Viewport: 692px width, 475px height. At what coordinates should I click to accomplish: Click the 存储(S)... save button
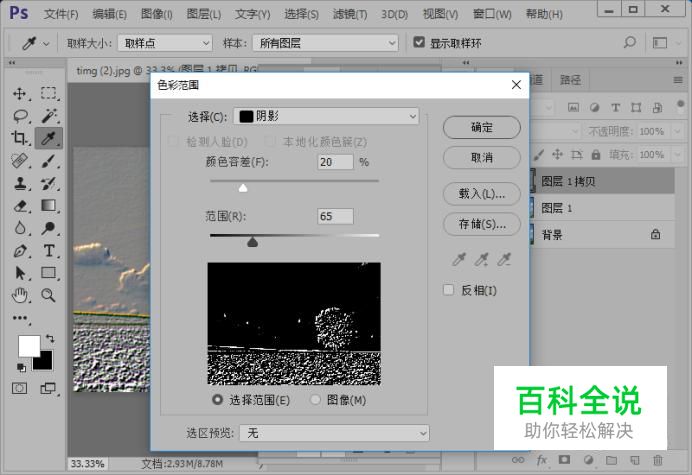tap(481, 224)
